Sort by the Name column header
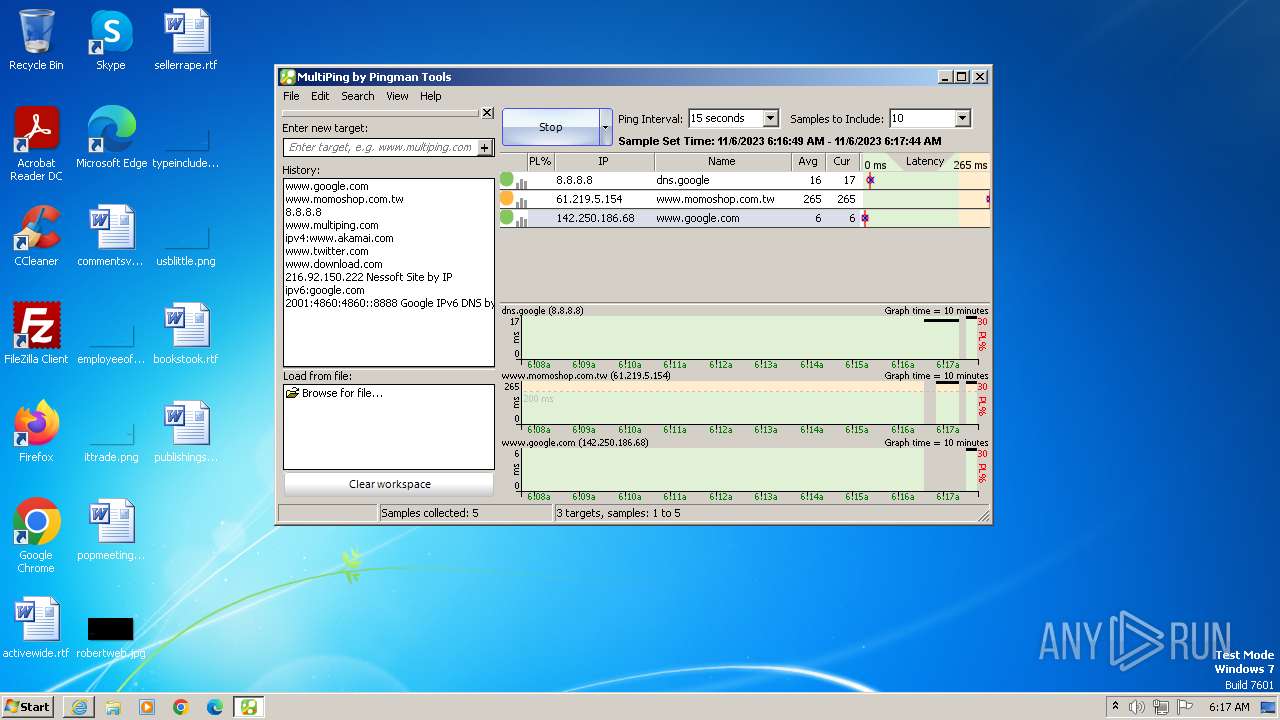Screen dimensions: 1280x720 [722, 161]
